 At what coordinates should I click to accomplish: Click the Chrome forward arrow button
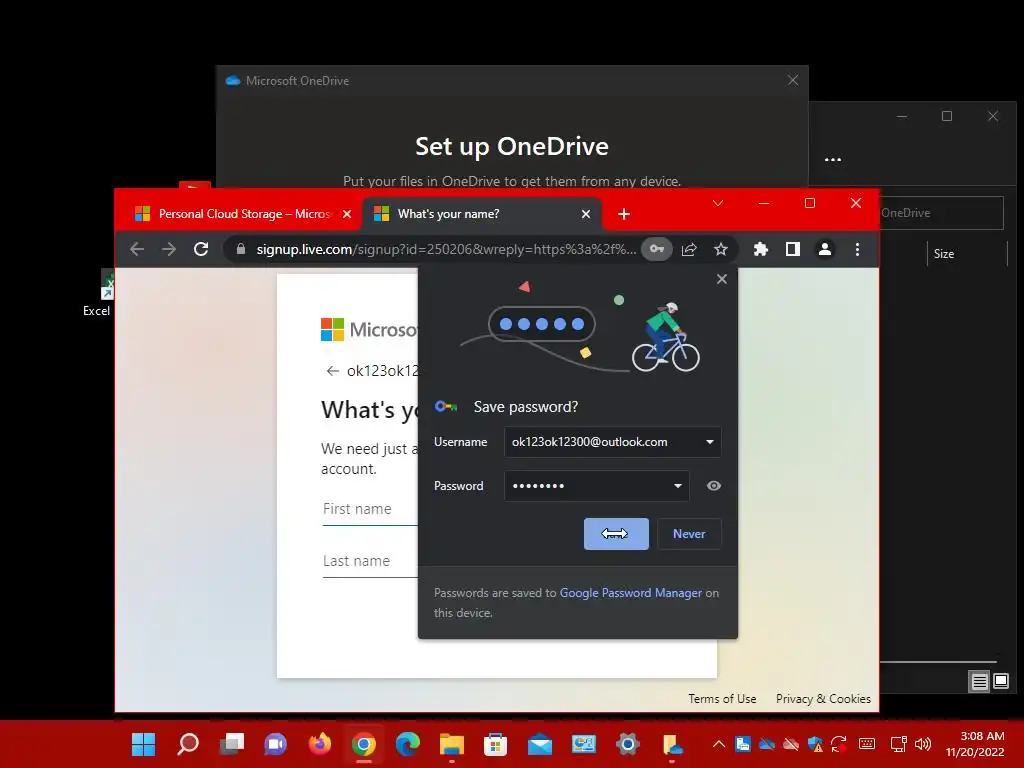tap(168, 249)
